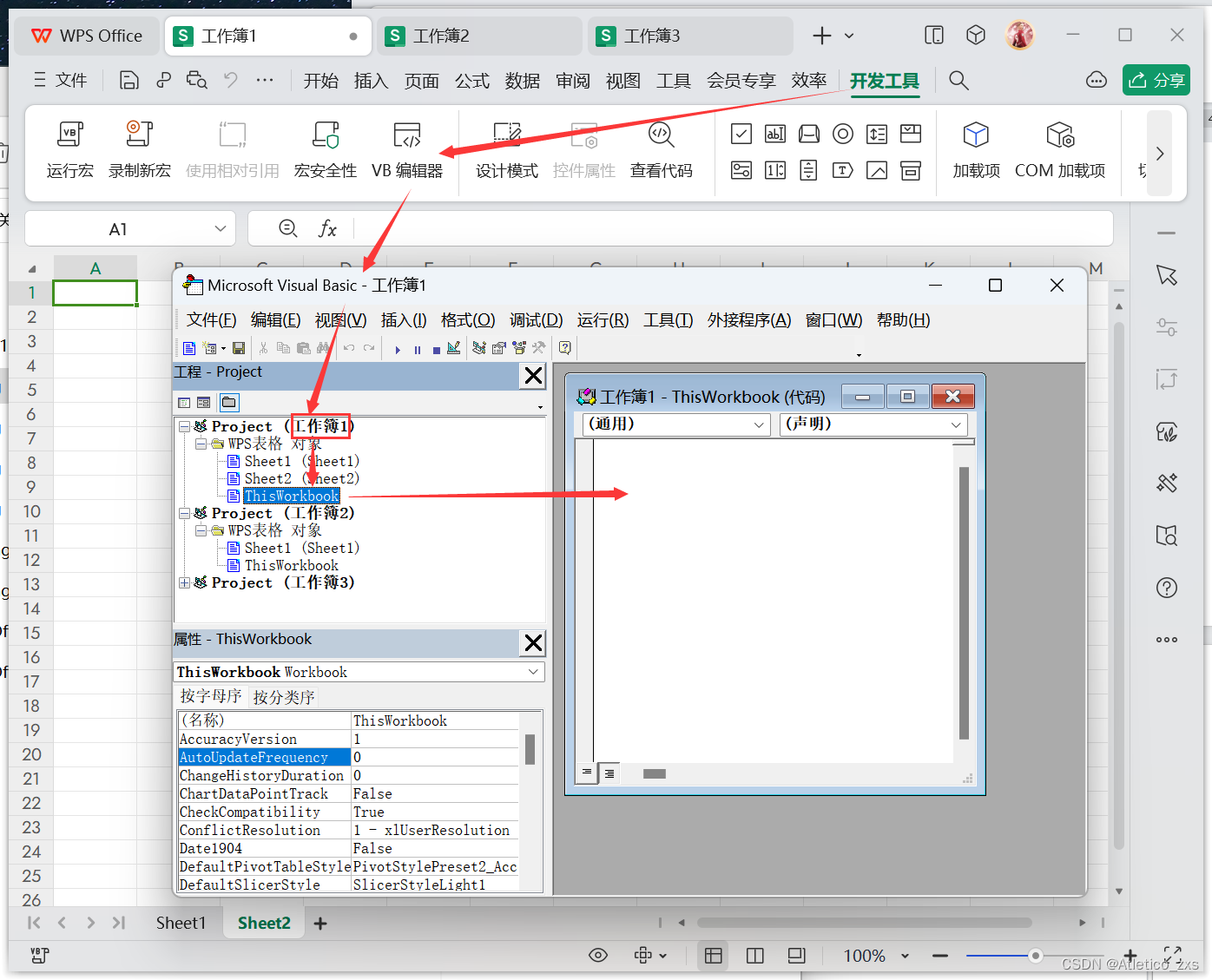1212x980 pixels.
Task: Insert a command button form control
Action: click(x=808, y=134)
